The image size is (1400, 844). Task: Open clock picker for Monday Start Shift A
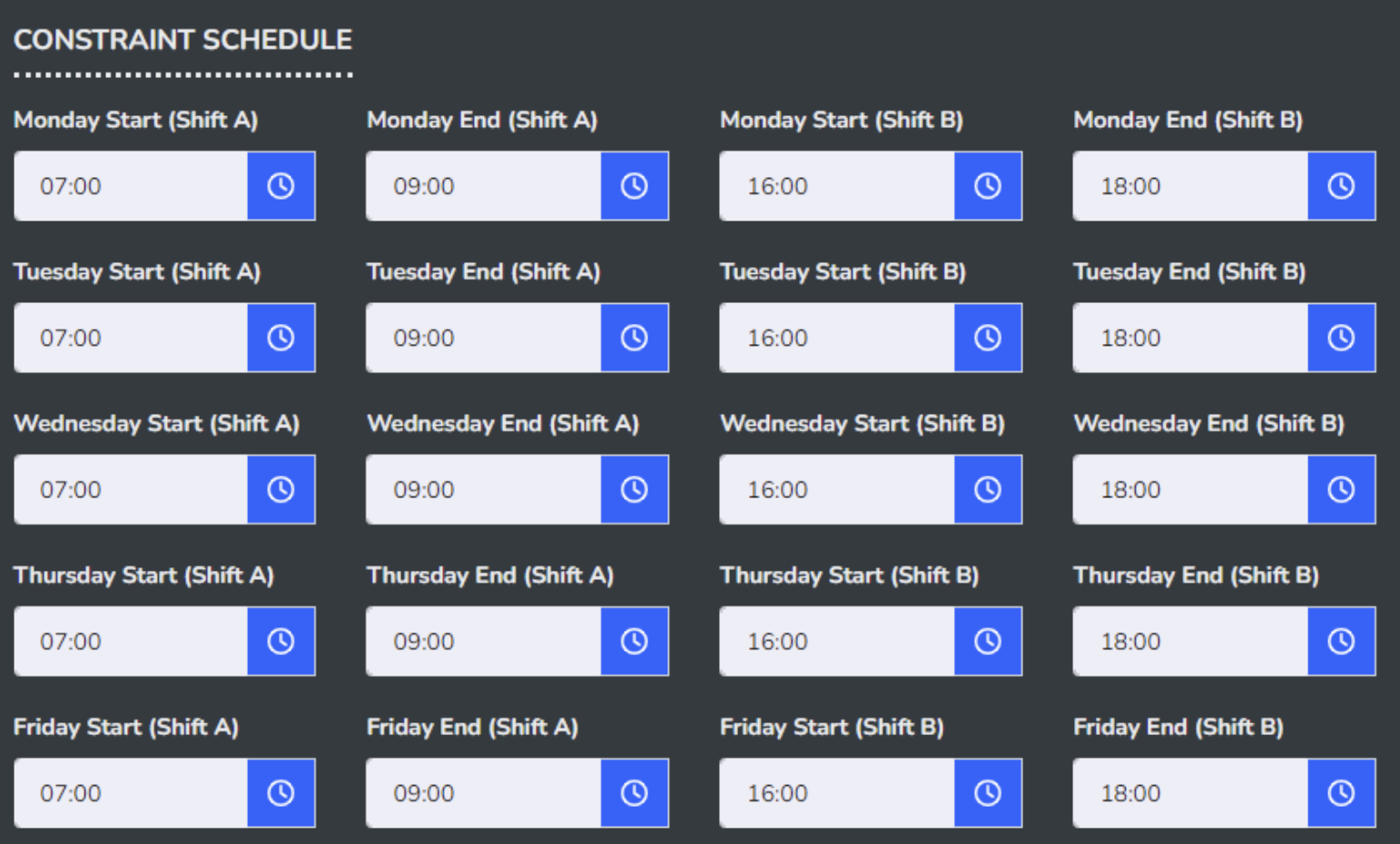pyautogui.click(x=281, y=186)
